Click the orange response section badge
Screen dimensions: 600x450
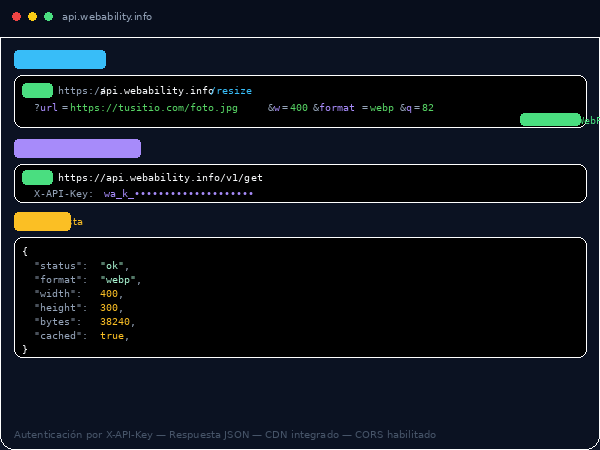point(42,222)
